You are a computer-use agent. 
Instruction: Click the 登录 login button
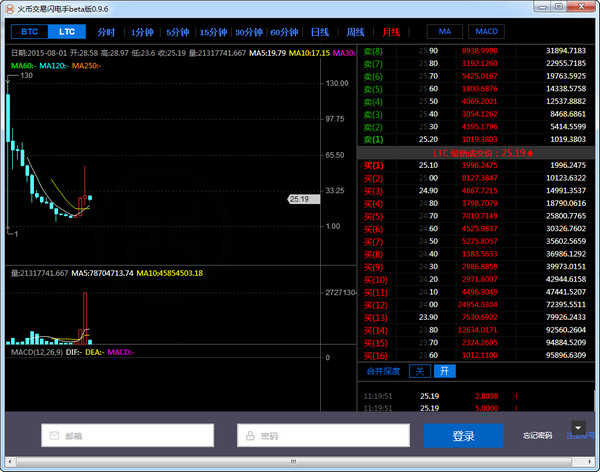point(463,436)
